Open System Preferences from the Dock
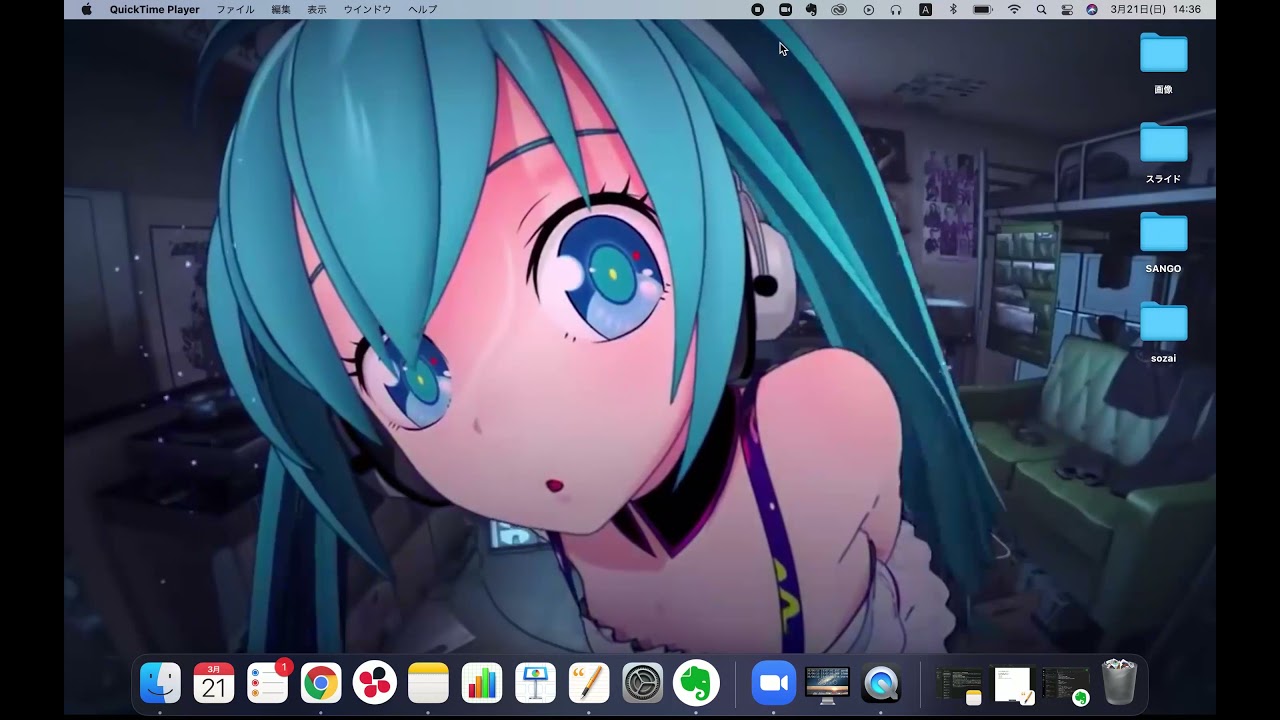This screenshot has height=720, width=1280. (x=643, y=683)
